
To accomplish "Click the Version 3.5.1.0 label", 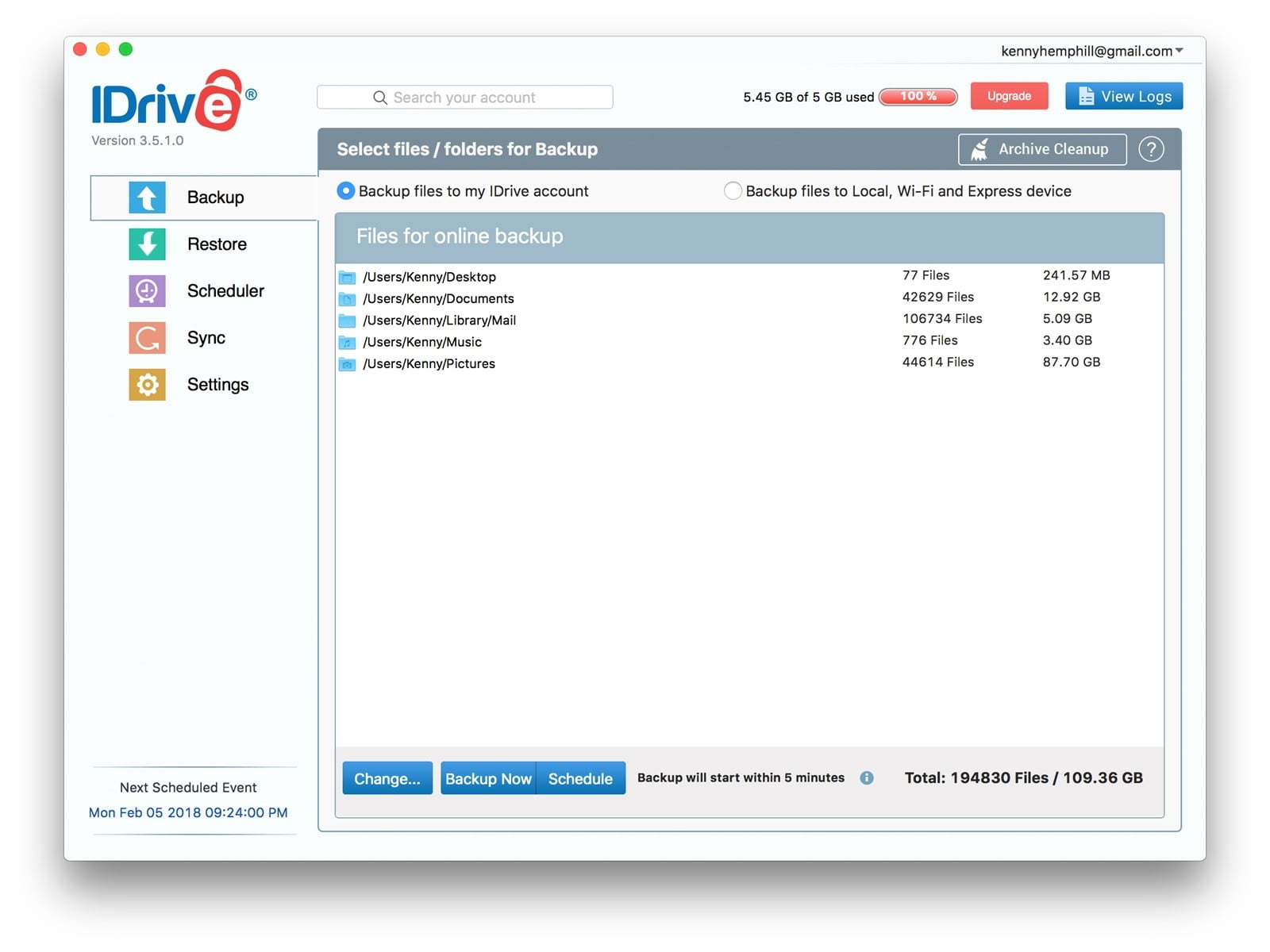I will click(x=137, y=140).
